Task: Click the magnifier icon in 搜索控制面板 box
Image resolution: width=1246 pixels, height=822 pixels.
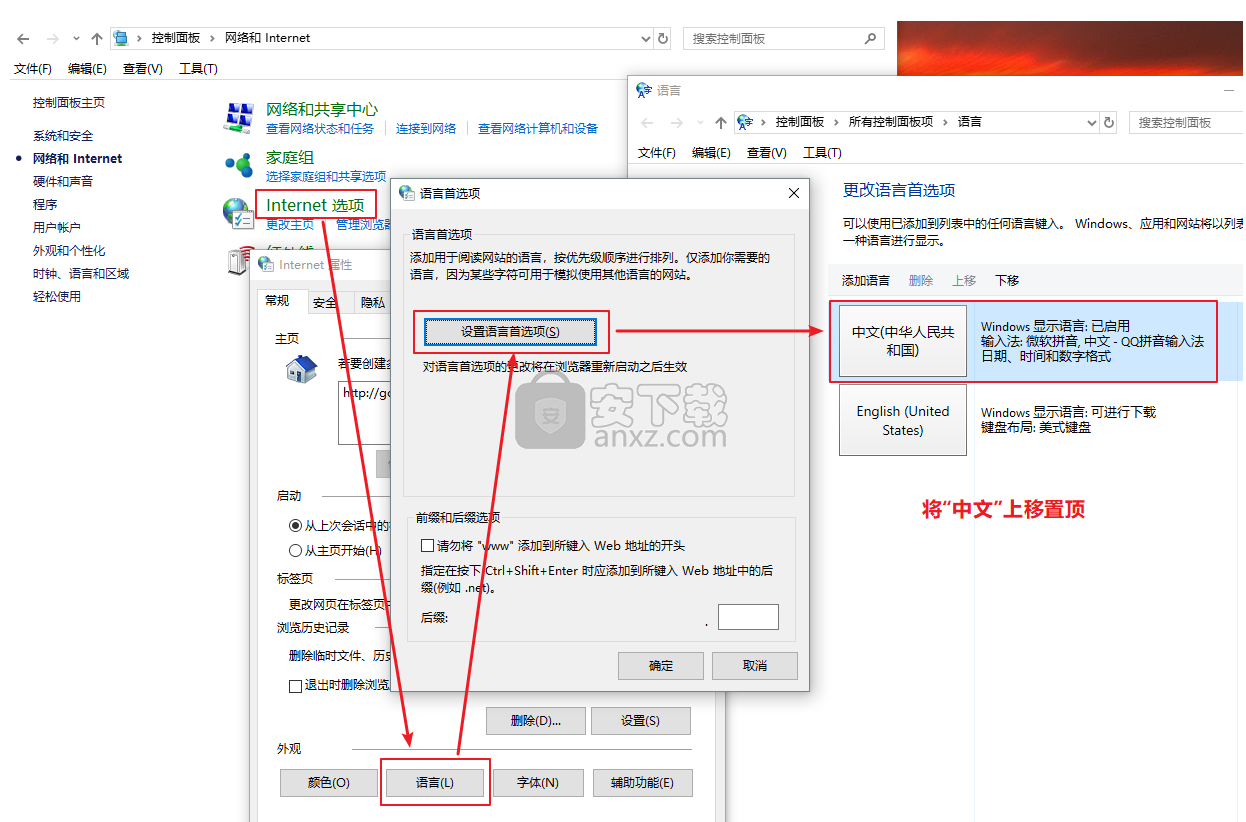Action: pyautogui.click(x=871, y=38)
